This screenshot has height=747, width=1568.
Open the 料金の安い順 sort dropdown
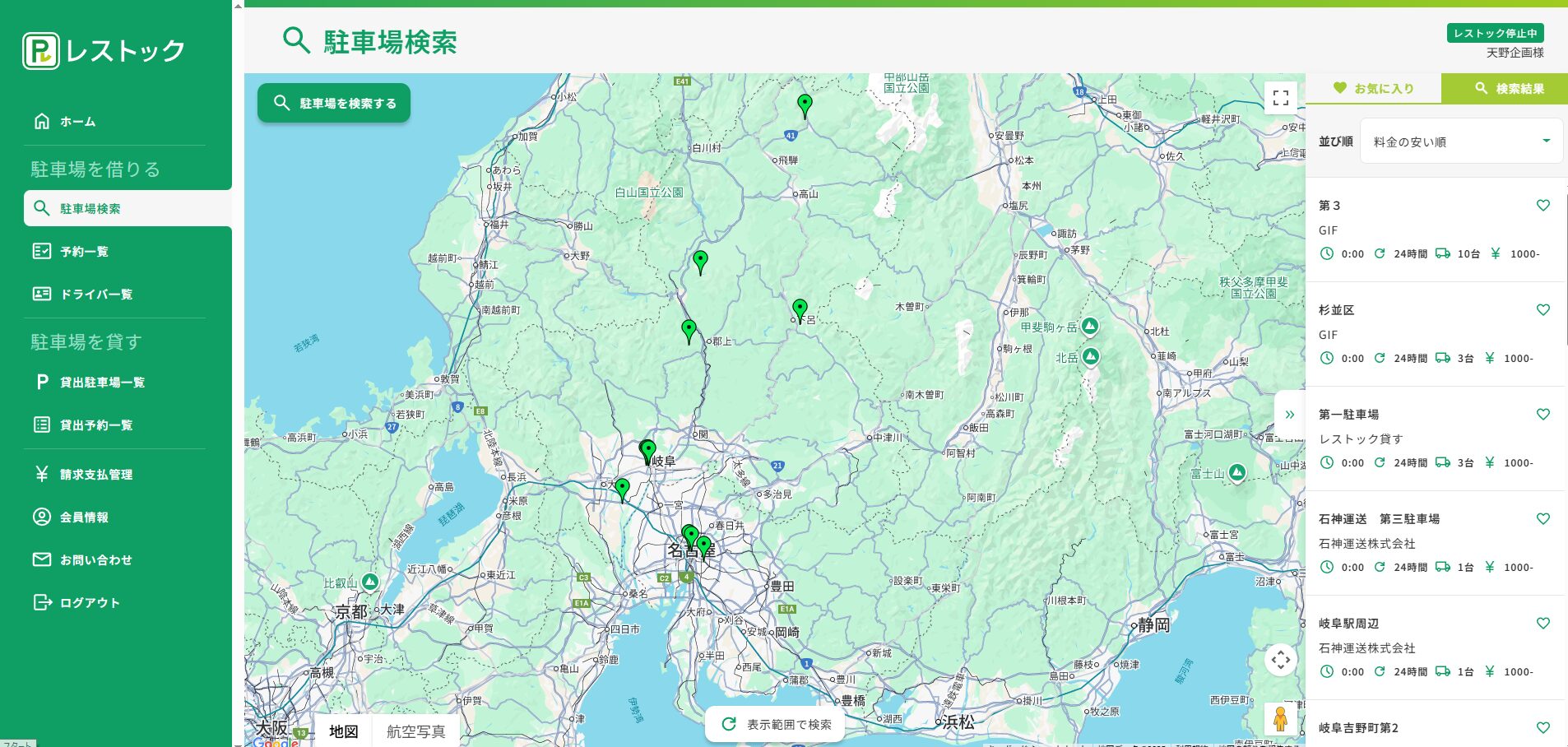[x=1461, y=142]
